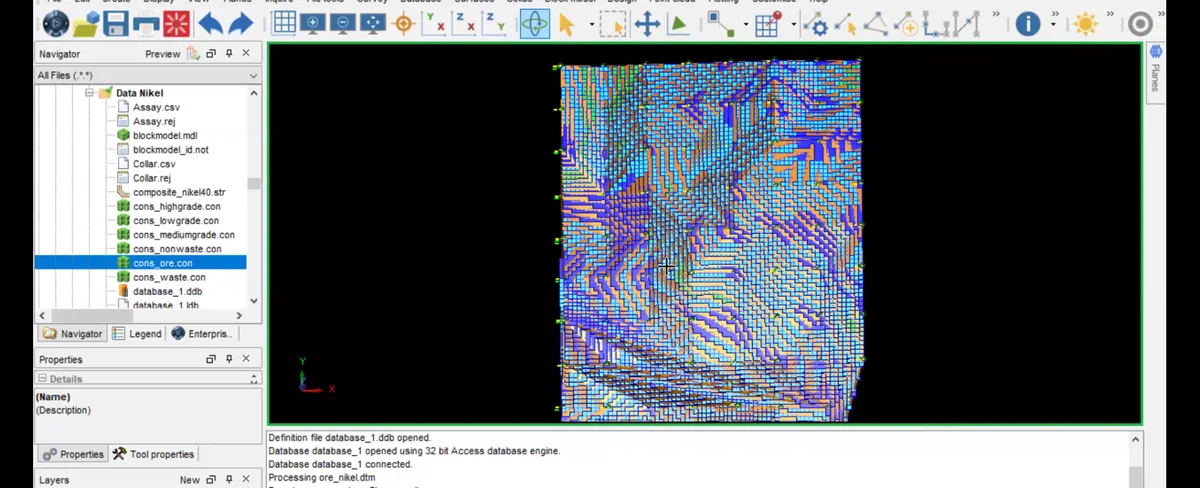Click the red reset graphics icon
Screen dimensions: 1200x488
point(177,23)
